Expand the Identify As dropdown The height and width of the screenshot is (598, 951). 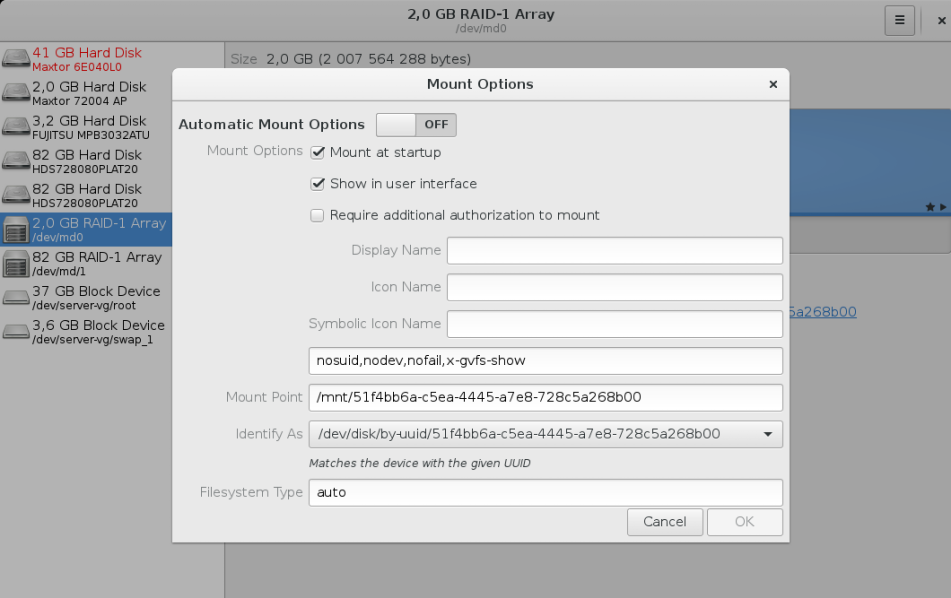point(546,434)
